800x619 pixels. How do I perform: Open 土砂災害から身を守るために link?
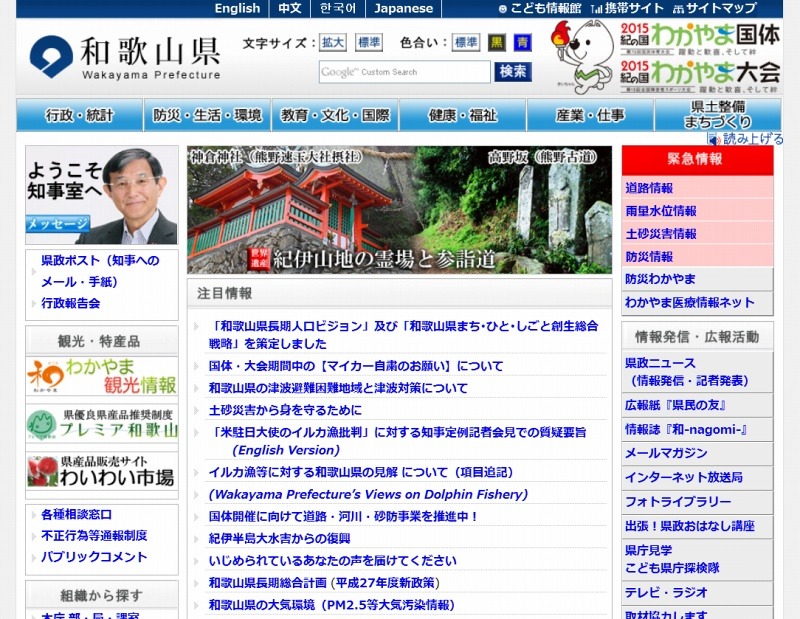(285, 410)
